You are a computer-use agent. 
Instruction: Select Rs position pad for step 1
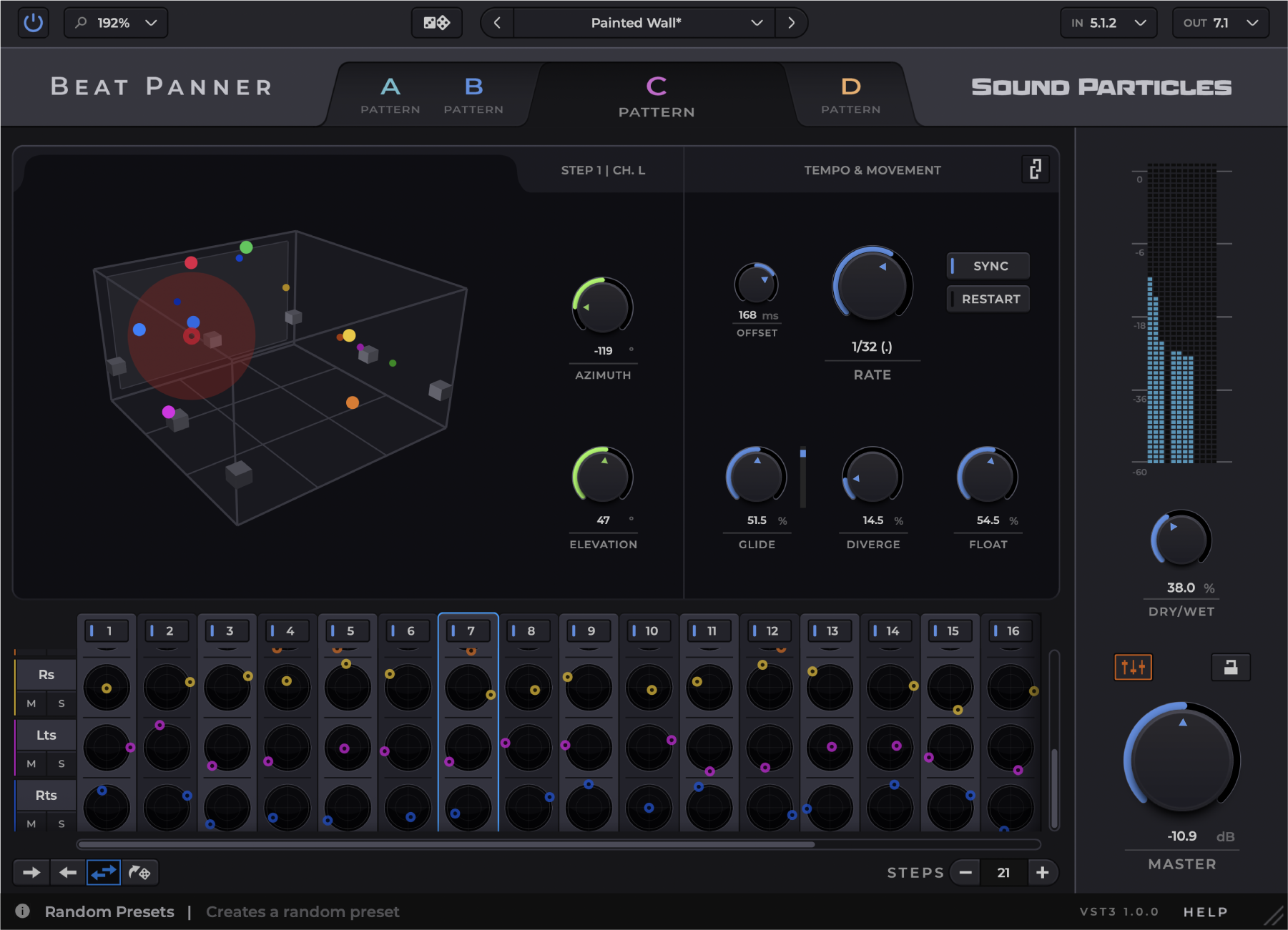[107, 688]
